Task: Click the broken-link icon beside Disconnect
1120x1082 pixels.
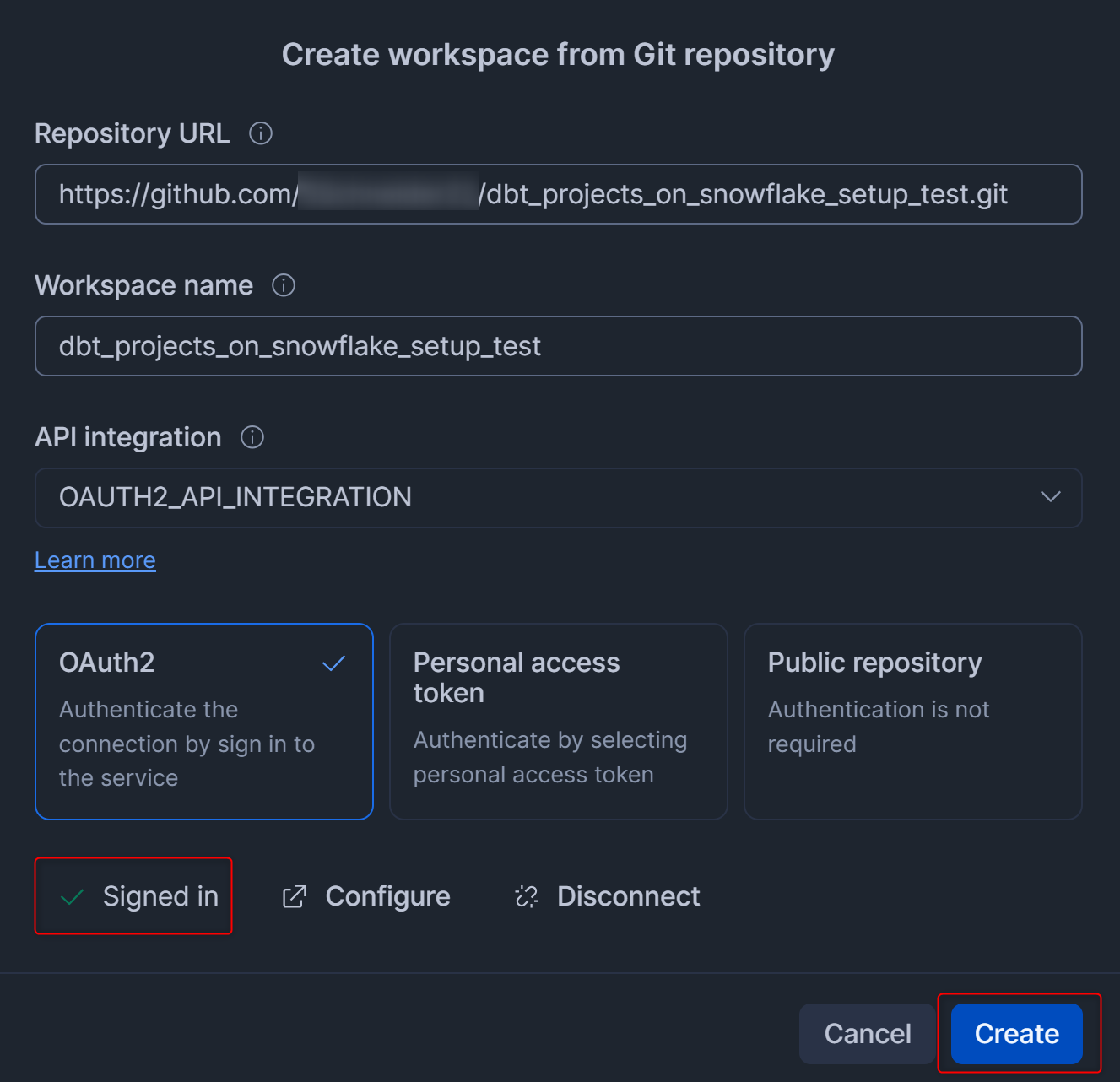Action: (527, 896)
